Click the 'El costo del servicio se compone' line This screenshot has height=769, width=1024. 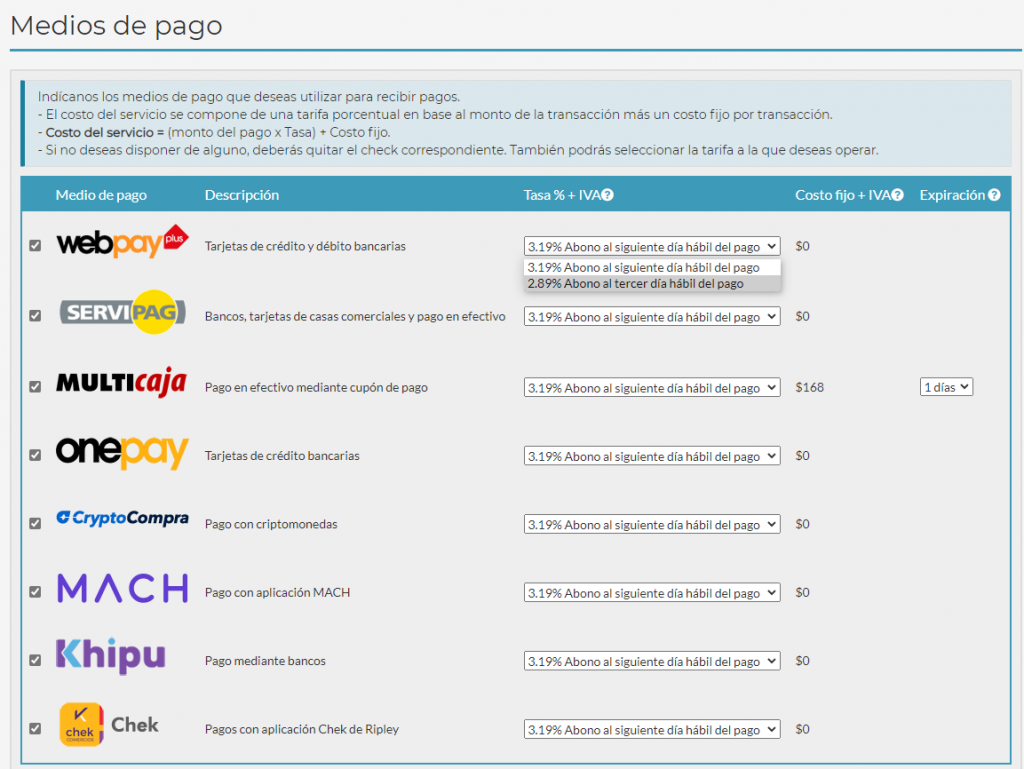[x=436, y=115]
